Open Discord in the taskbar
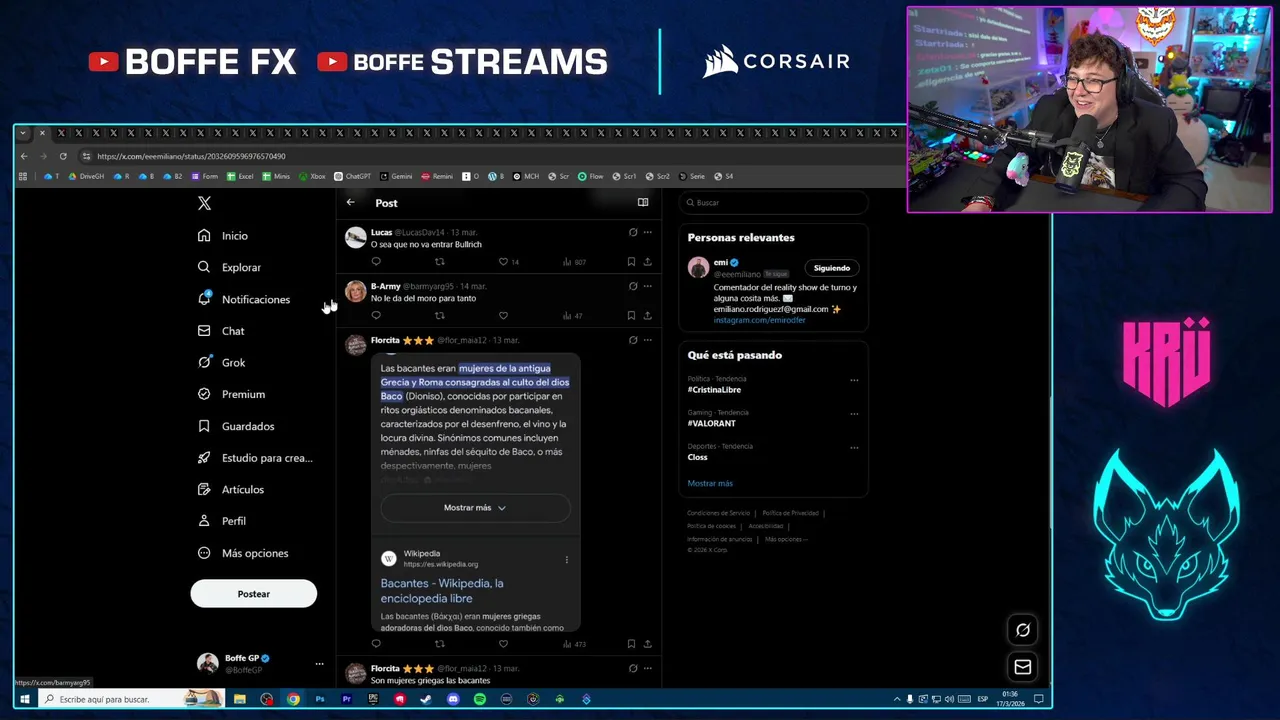This screenshot has width=1280, height=720. (x=453, y=699)
